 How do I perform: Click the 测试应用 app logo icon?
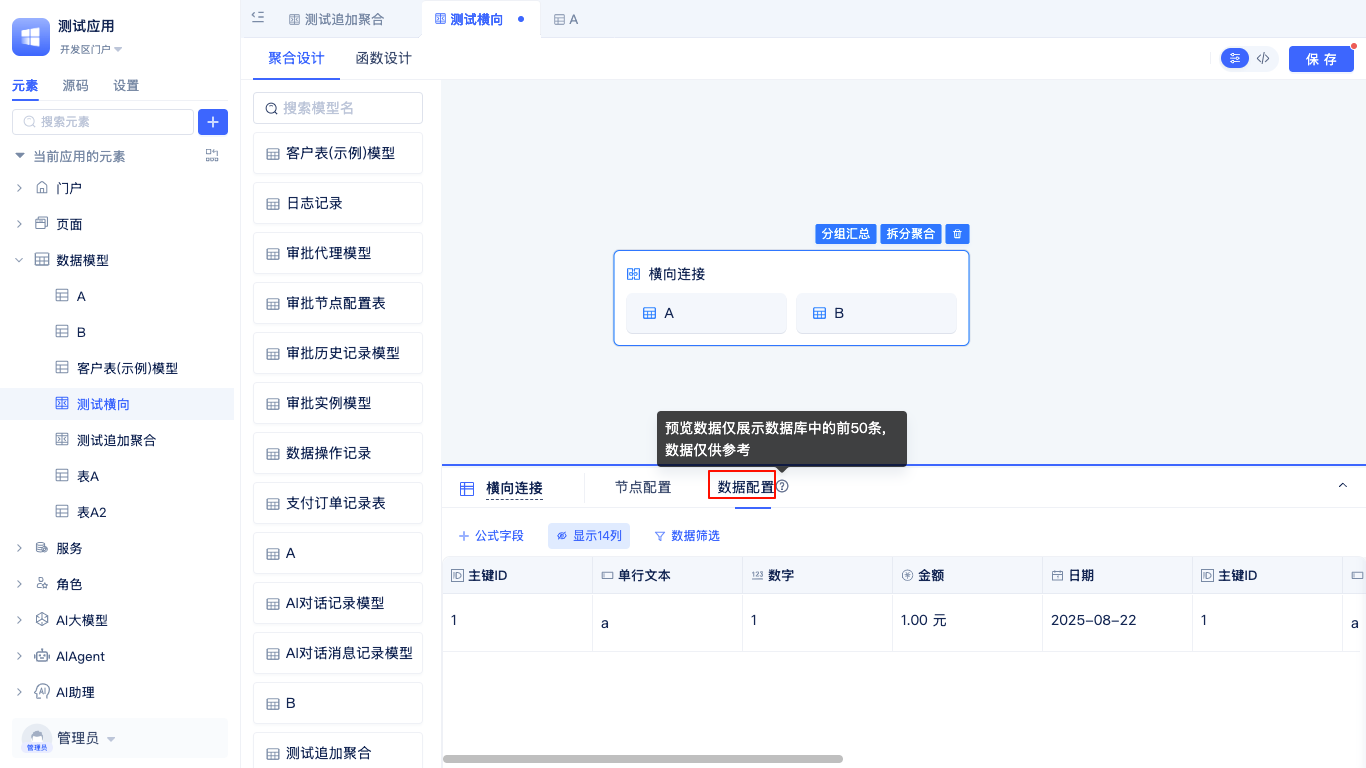point(31,37)
